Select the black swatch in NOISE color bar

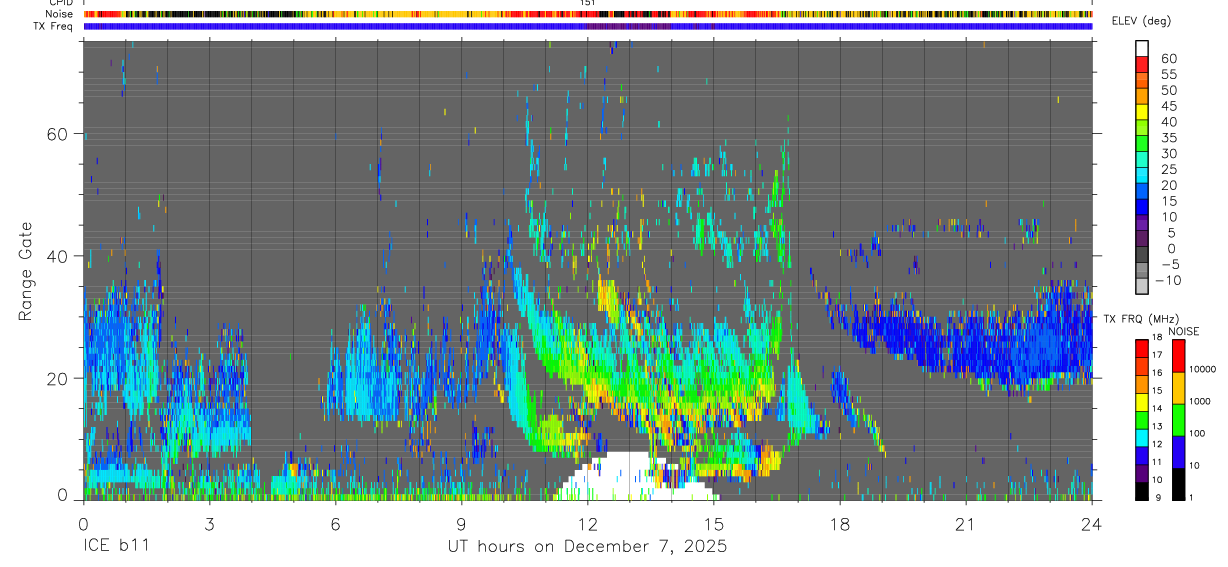(1179, 485)
